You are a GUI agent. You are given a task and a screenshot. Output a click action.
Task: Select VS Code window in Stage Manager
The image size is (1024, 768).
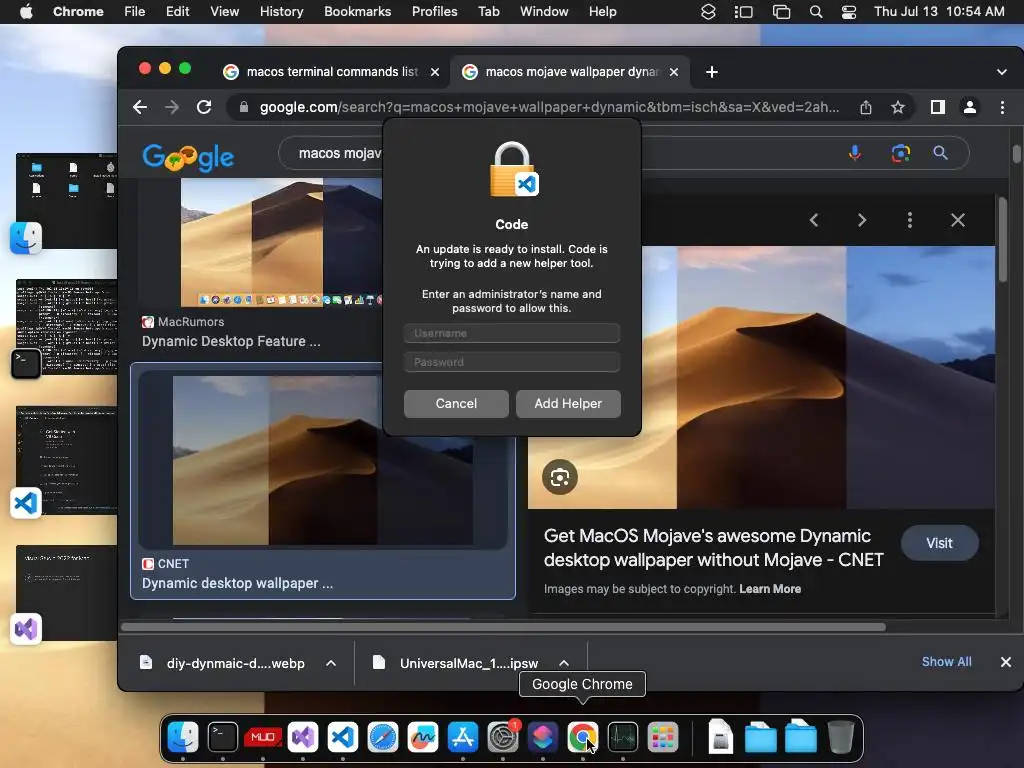(67, 460)
